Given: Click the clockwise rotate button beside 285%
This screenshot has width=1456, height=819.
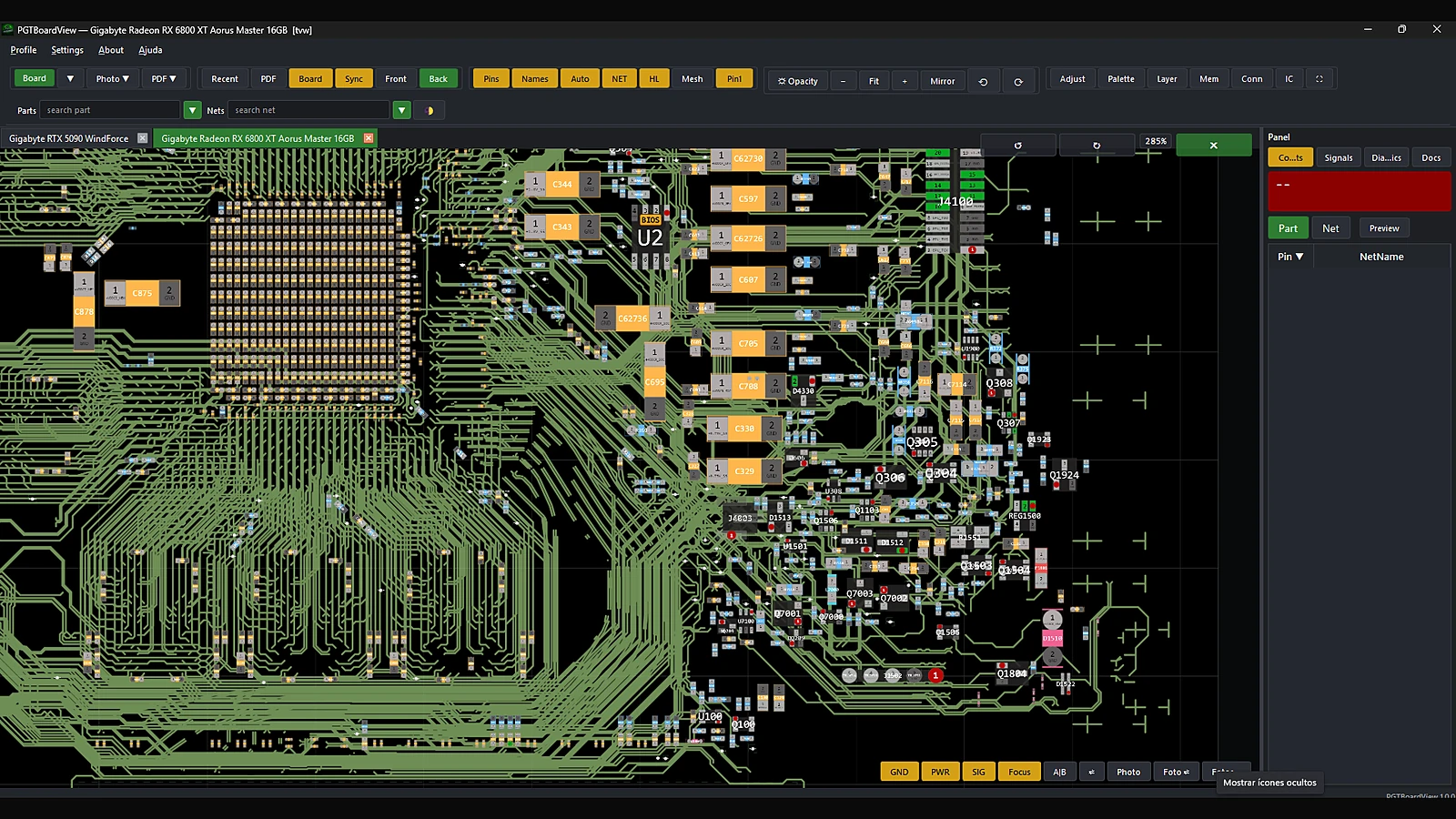Looking at the screenshot, I should point(1097,145).
